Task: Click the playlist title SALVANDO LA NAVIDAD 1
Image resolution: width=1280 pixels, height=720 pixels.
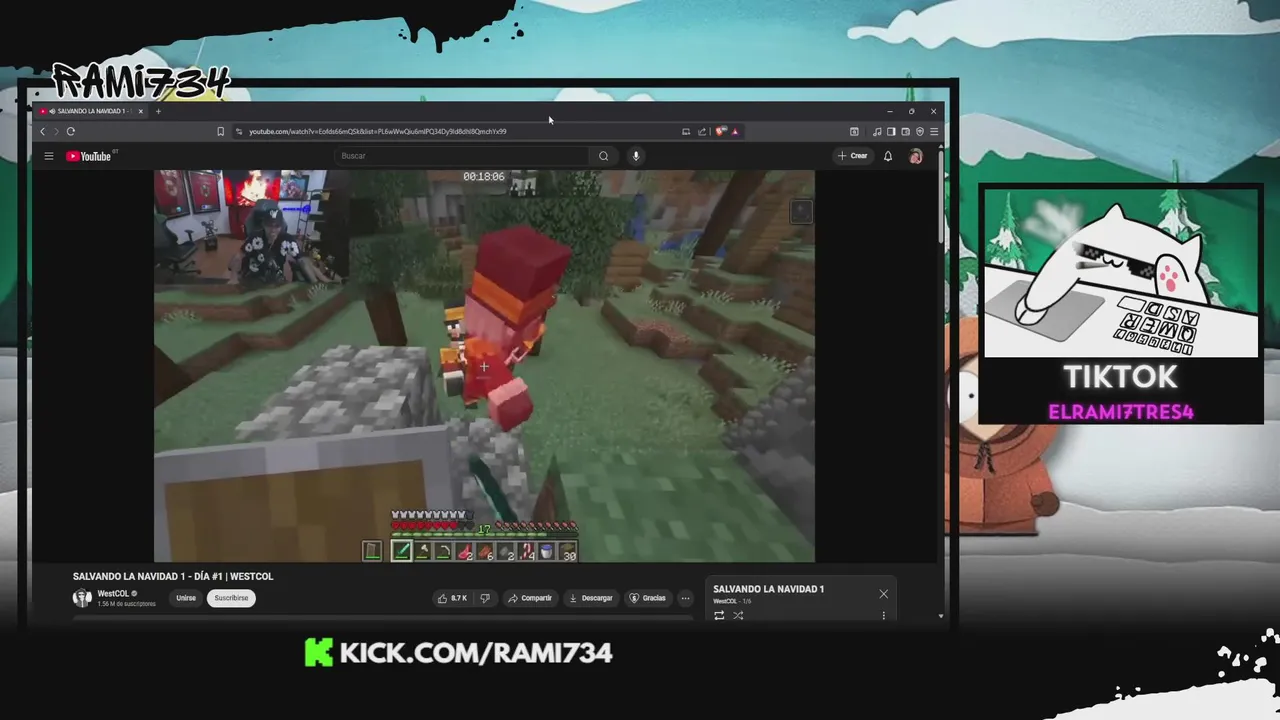Action: 768,589
